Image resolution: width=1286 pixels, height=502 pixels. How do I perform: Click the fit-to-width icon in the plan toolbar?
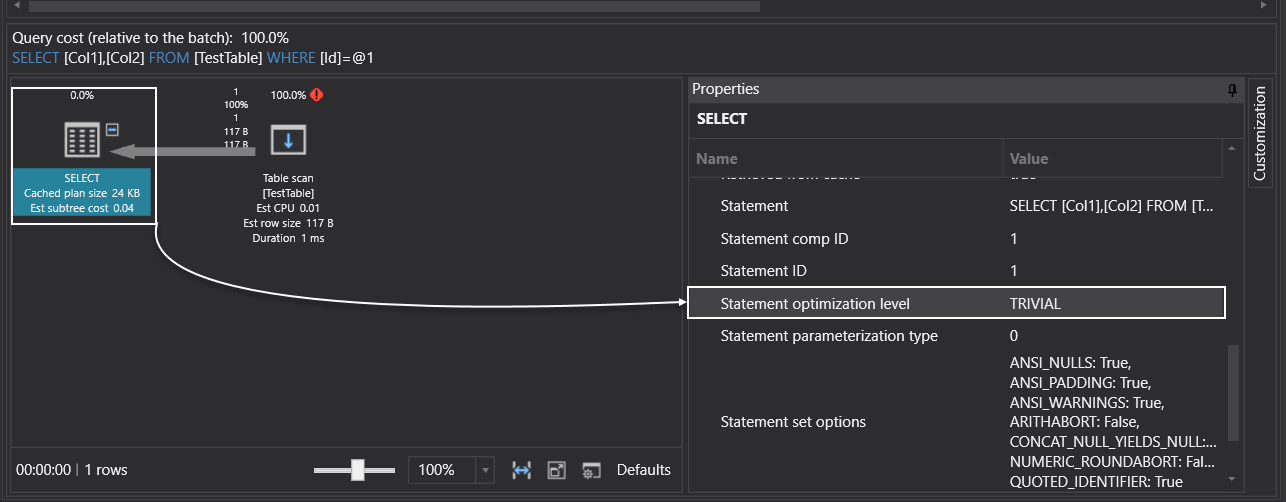click(x=521, y=470)
